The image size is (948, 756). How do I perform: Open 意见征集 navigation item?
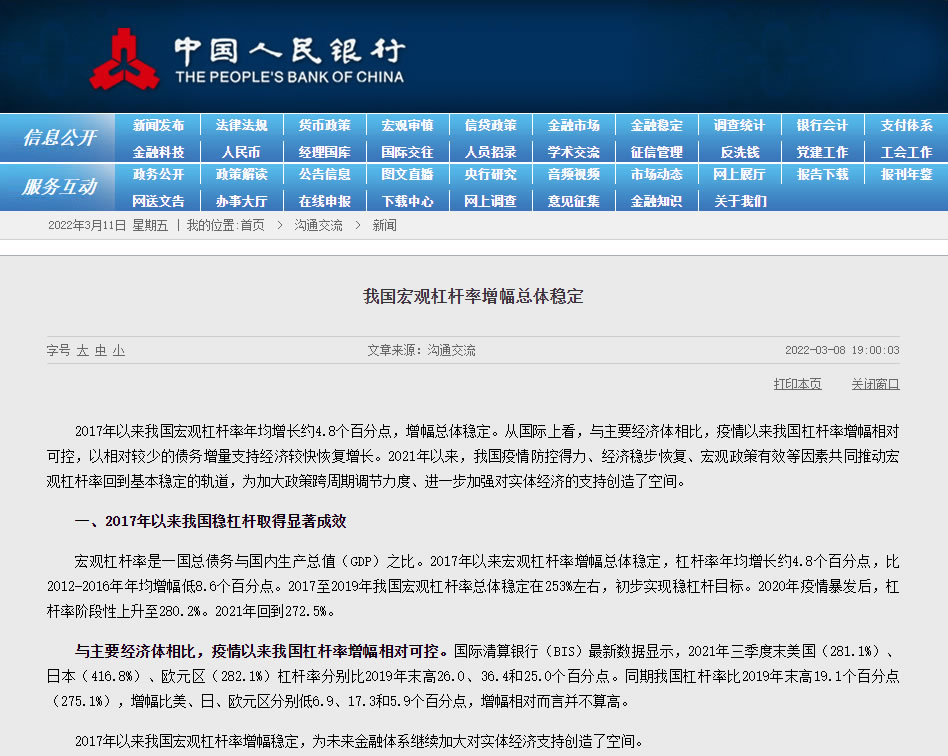pyautogui.click(x=573, y=201)
